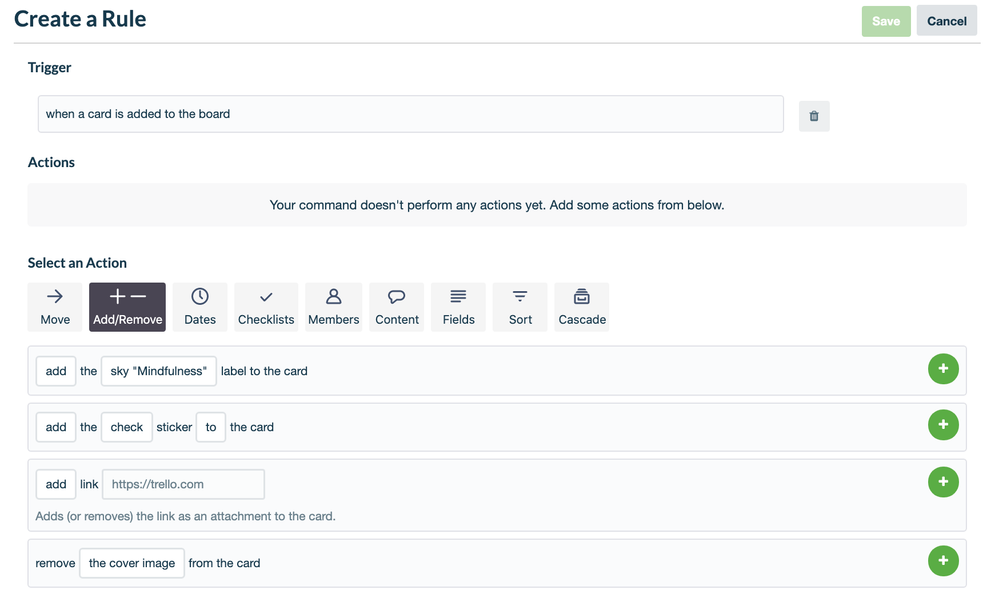Open the Move actions tab
The height and width of the screenshot is (612, 999).
tap(55, 307)
